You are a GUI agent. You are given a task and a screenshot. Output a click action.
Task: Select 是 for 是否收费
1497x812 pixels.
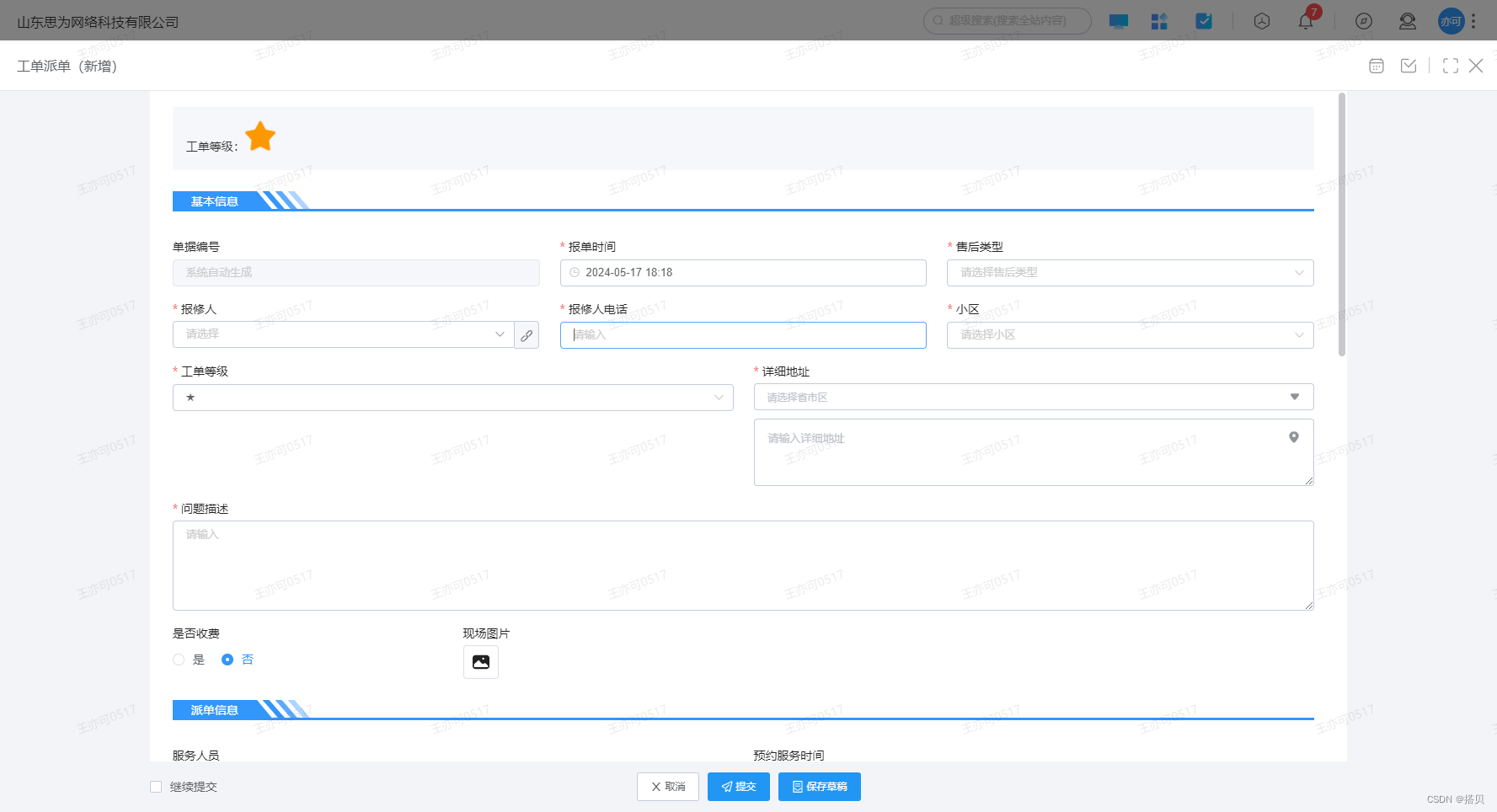pyautogui.click(x=179, y=660)
